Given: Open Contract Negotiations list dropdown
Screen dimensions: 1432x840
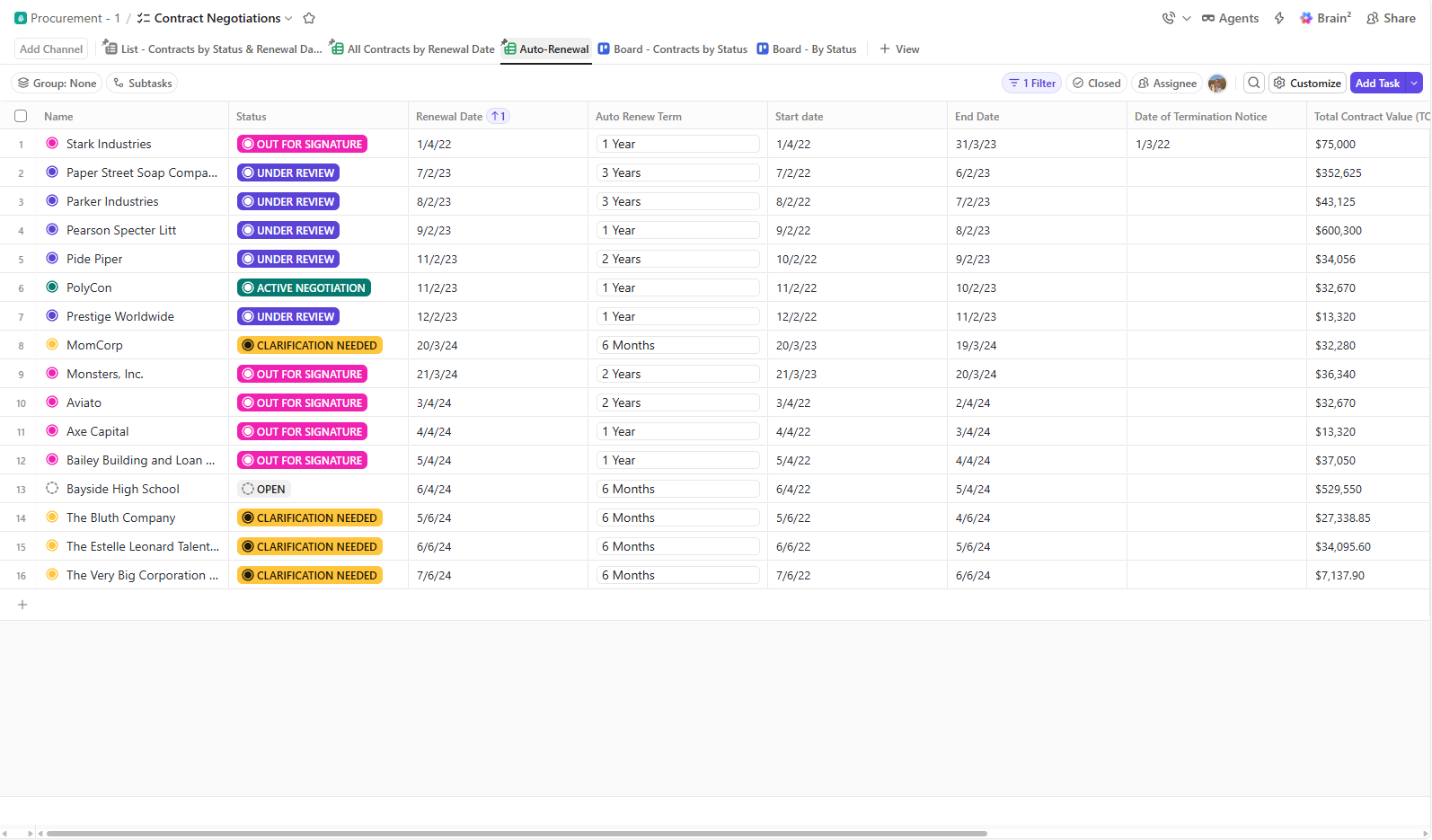Looking at the screenshot, I should tap(288, 19).
